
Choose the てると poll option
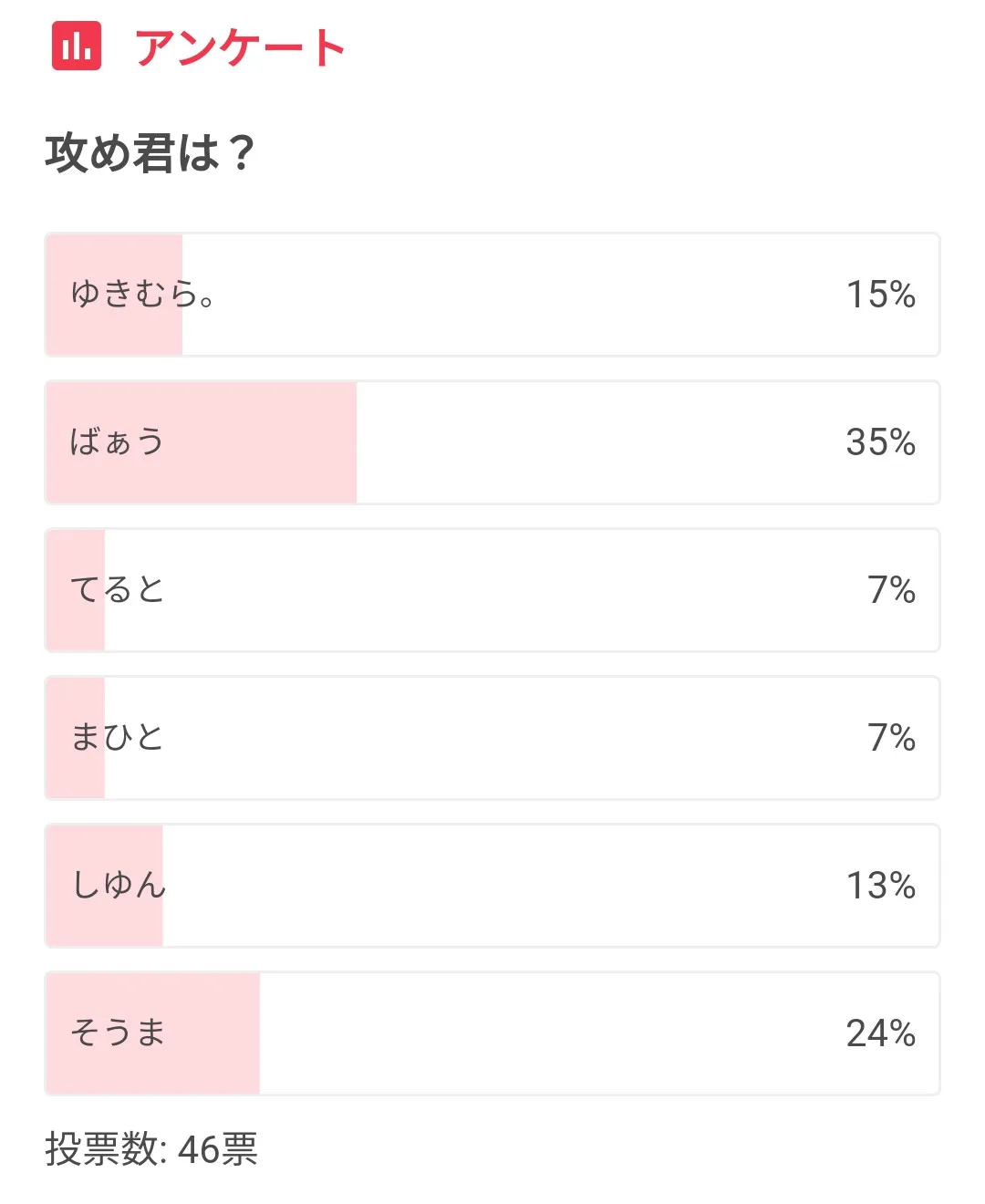pyautogui.click(x=493, y=590)
